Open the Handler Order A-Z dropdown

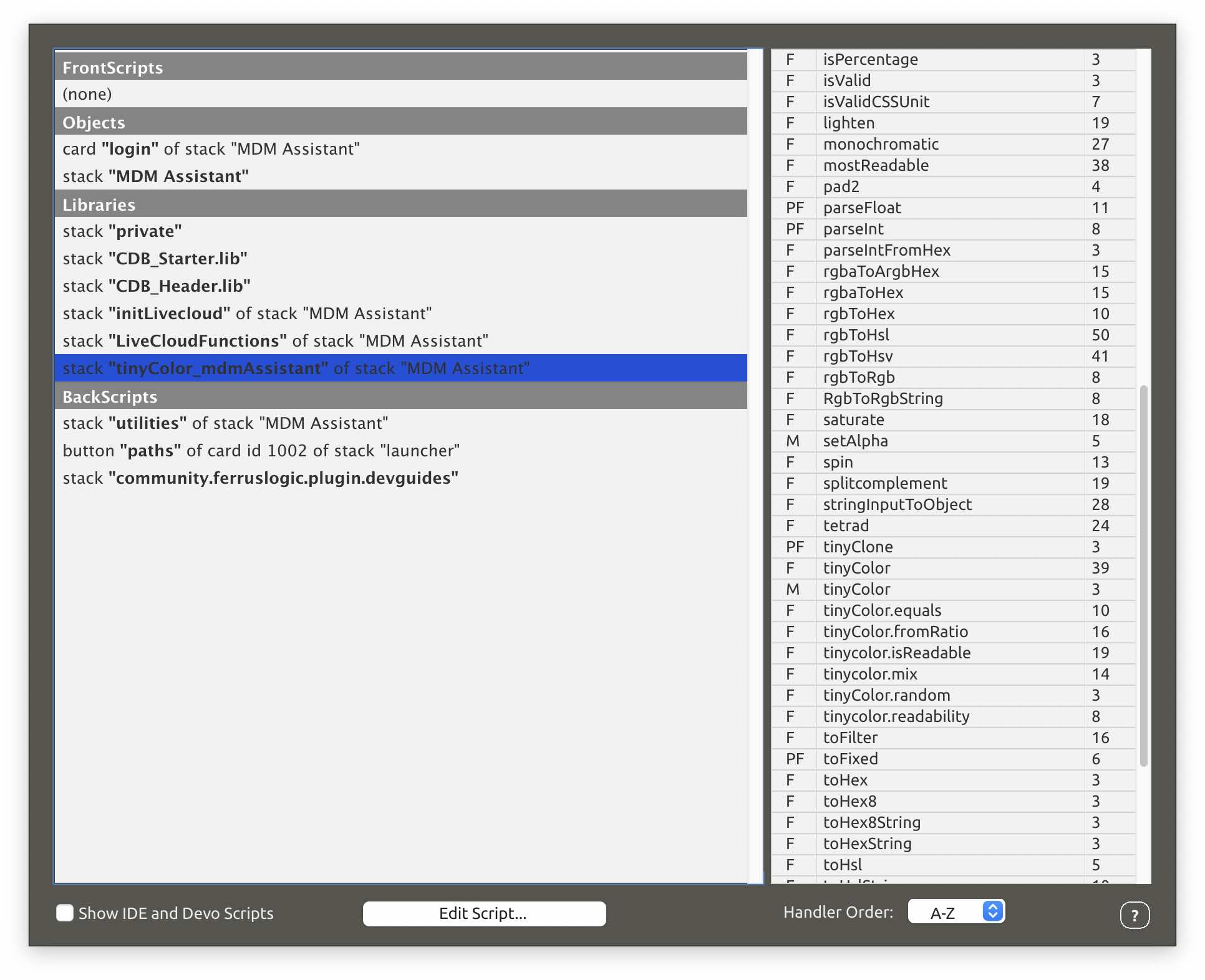[956, 913]
